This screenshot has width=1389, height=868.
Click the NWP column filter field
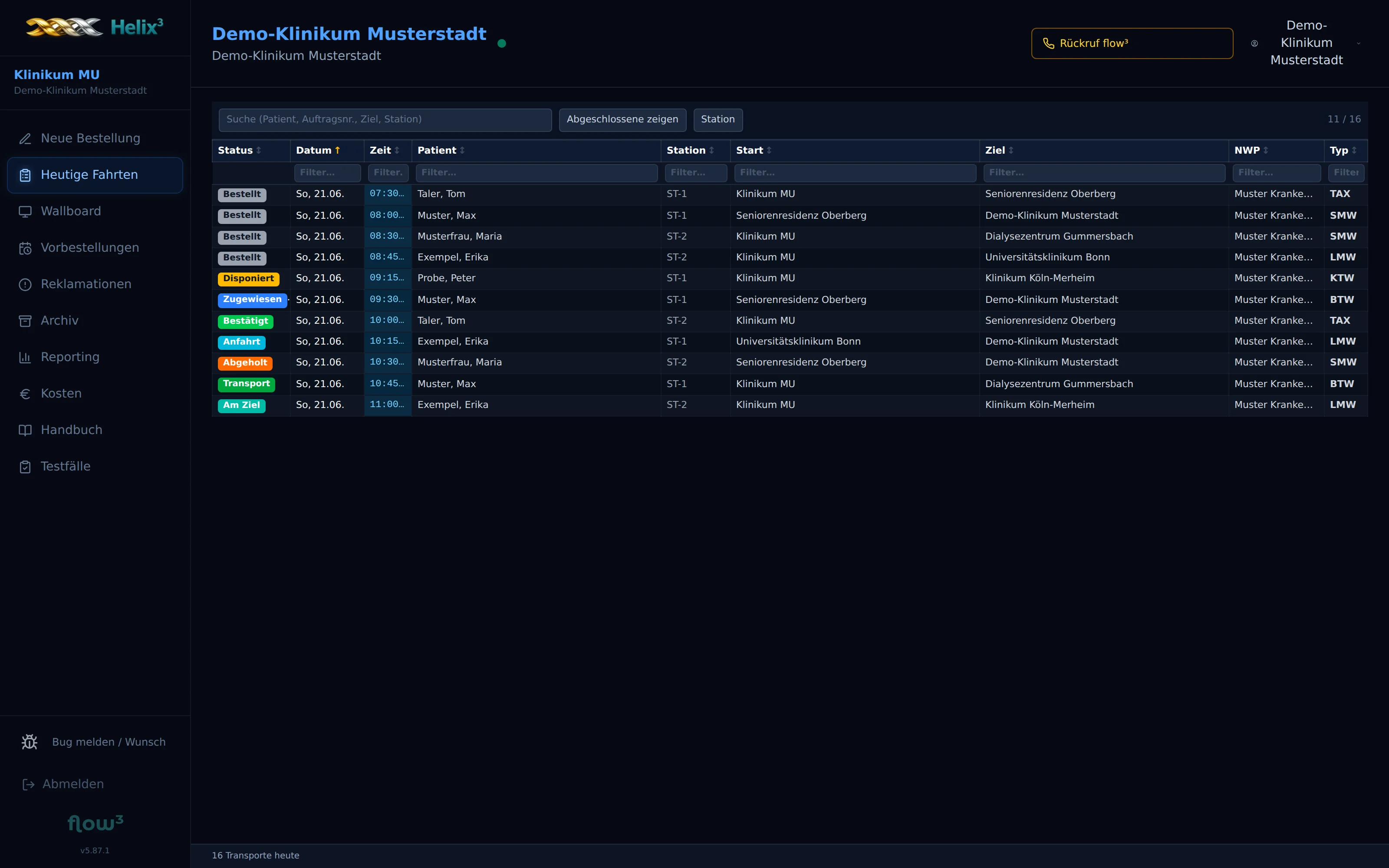1277,173
